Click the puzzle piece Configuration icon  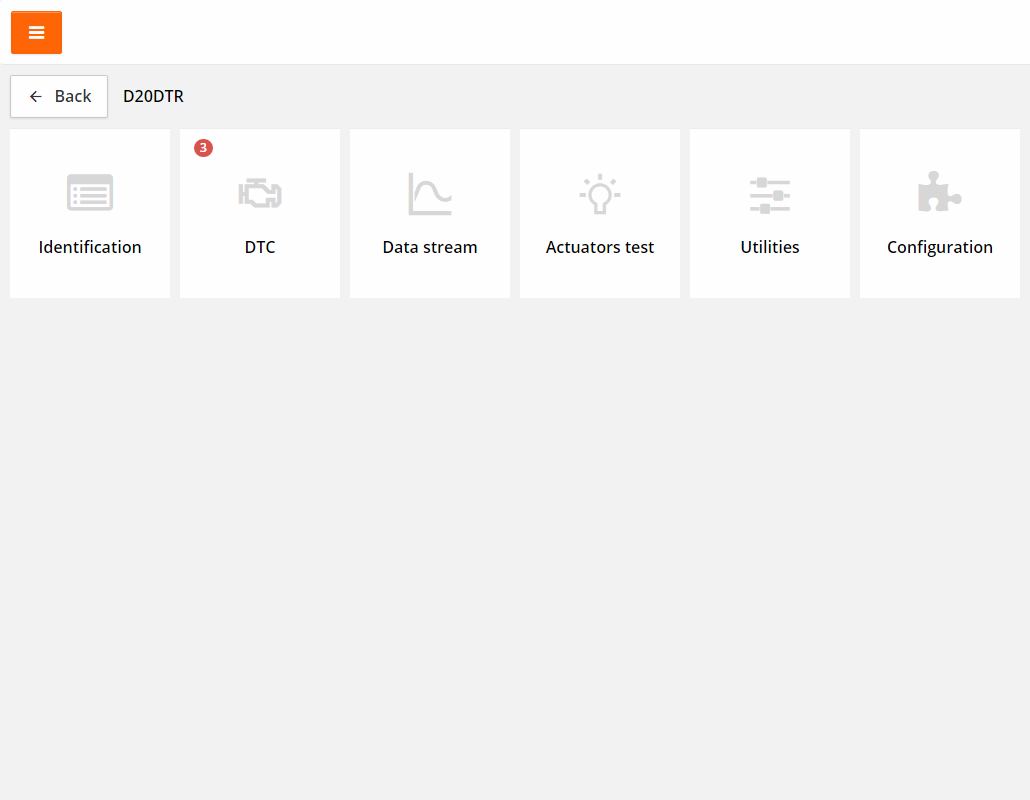tap(939, 192)
